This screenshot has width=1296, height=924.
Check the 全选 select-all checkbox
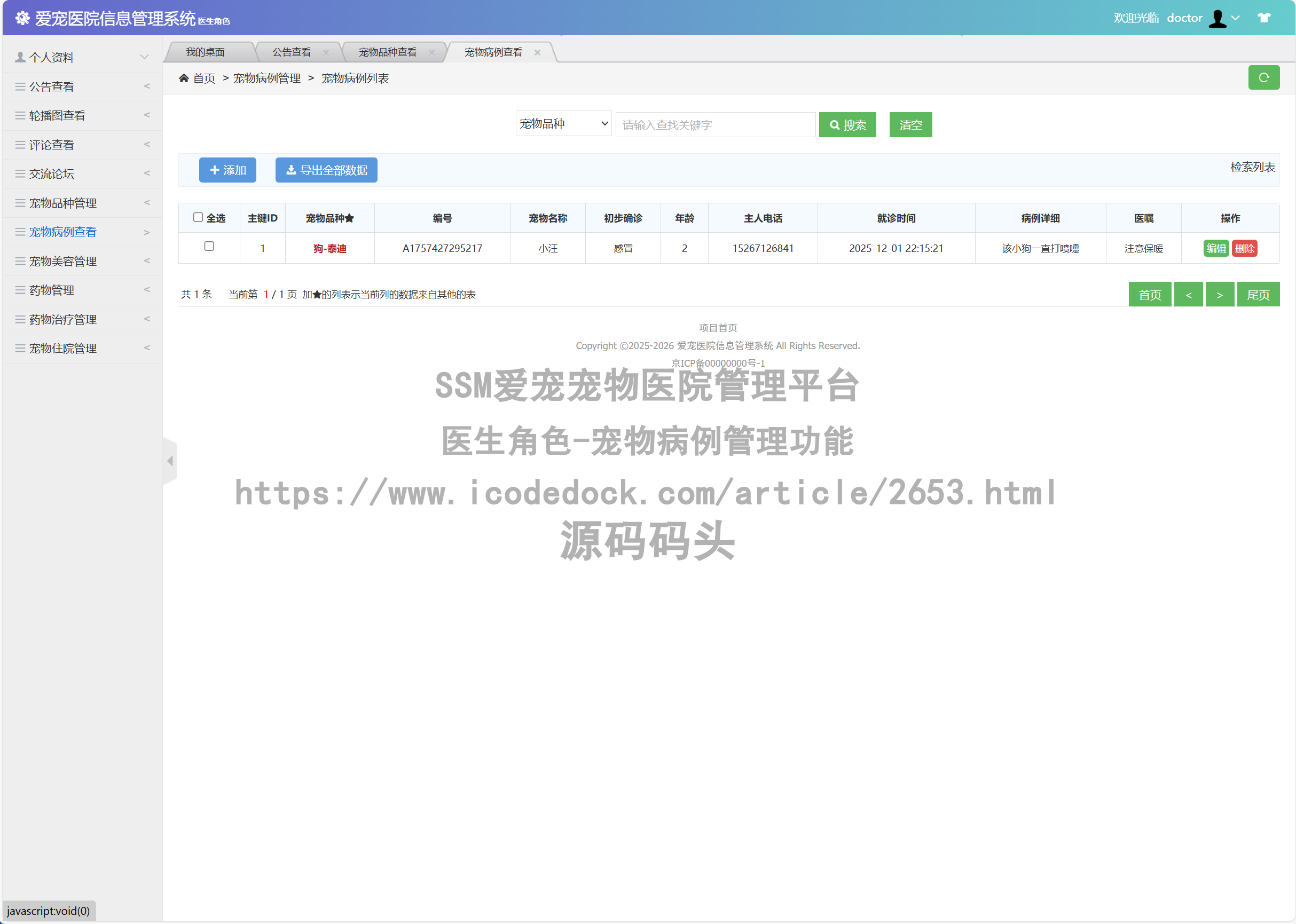pos(198,217)
